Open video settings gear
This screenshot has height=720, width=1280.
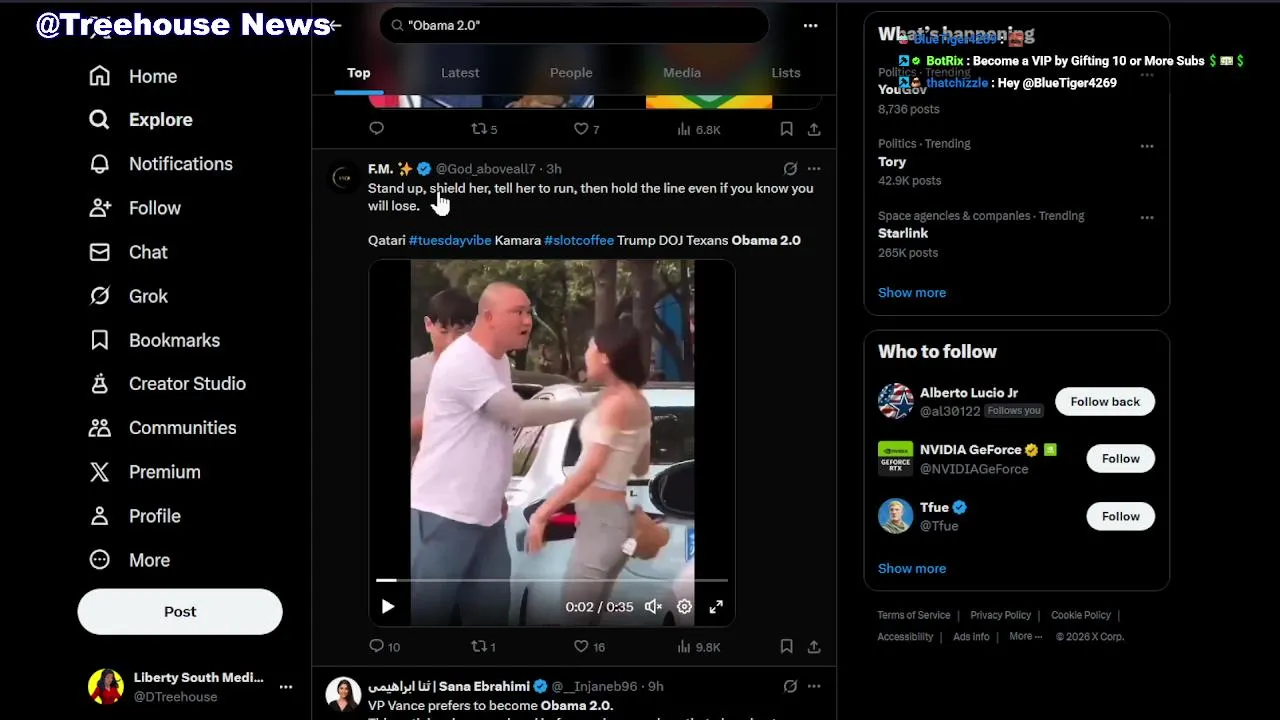[x=684, y=606]
